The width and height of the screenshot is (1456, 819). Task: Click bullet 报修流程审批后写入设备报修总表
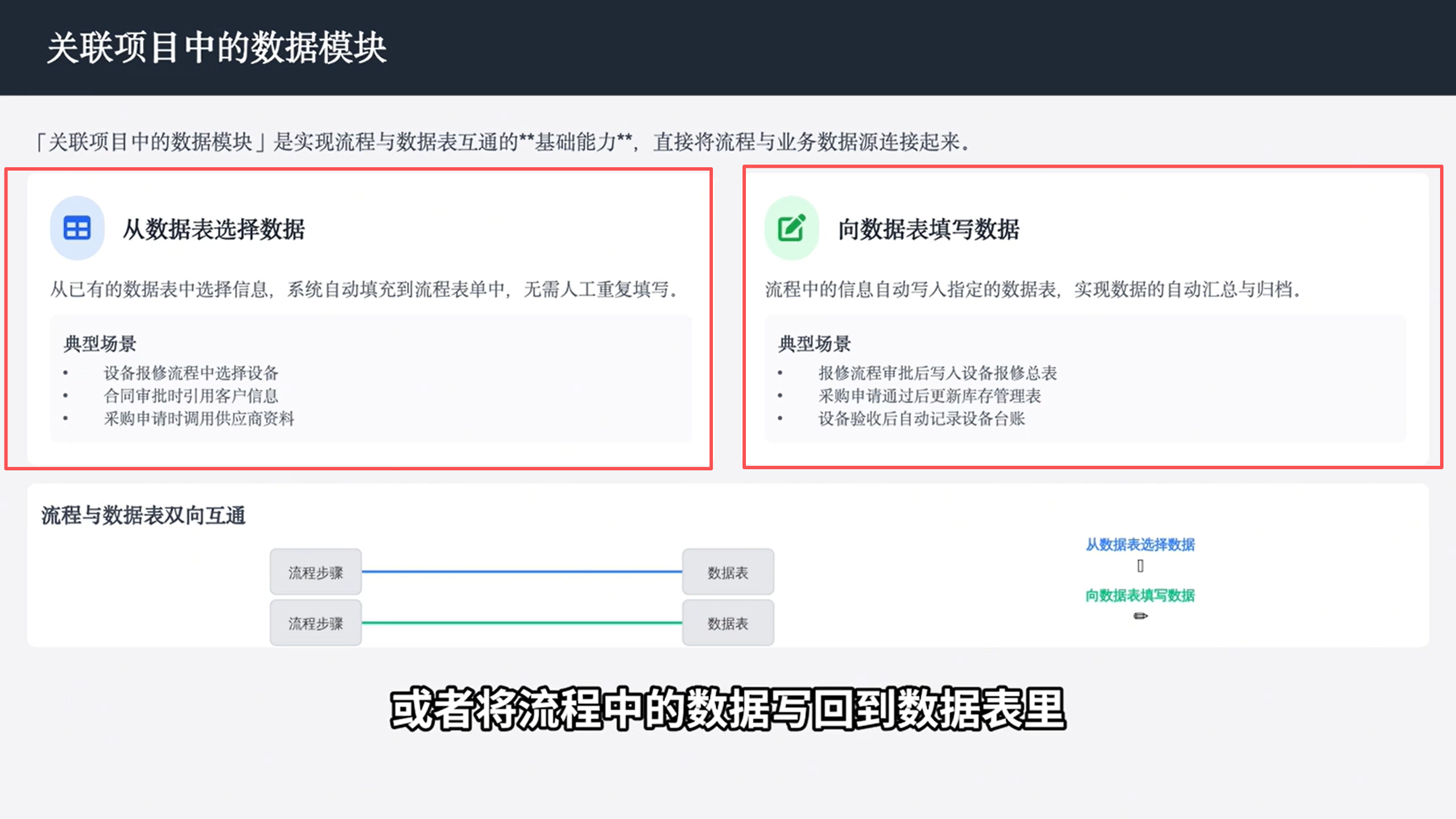pos(938,373)
